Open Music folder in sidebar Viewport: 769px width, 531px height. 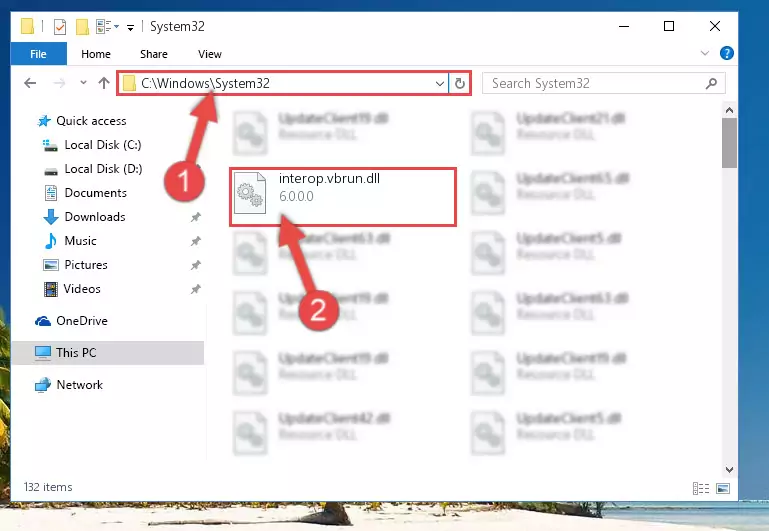[70, 241]
